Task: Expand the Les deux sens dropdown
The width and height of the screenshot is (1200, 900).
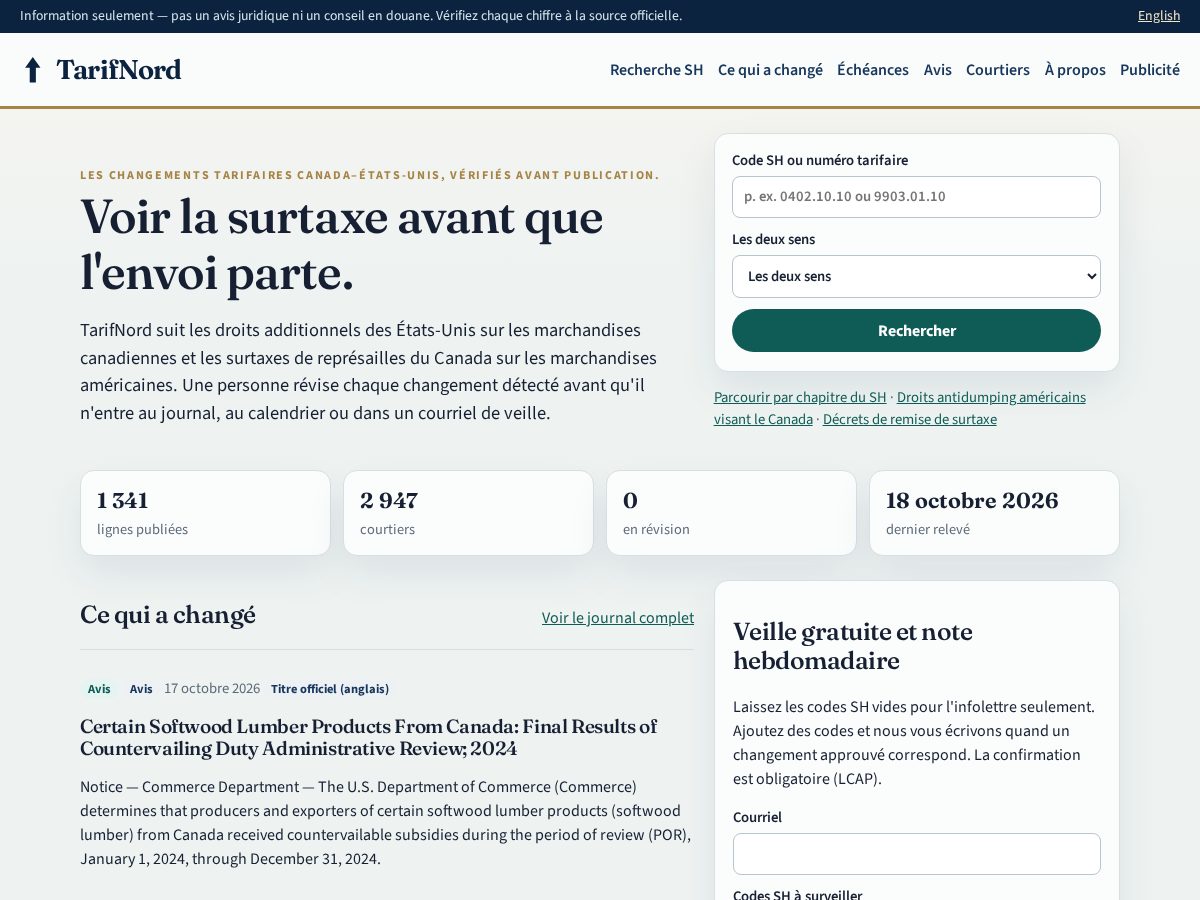Action: [x=916, y=276]
